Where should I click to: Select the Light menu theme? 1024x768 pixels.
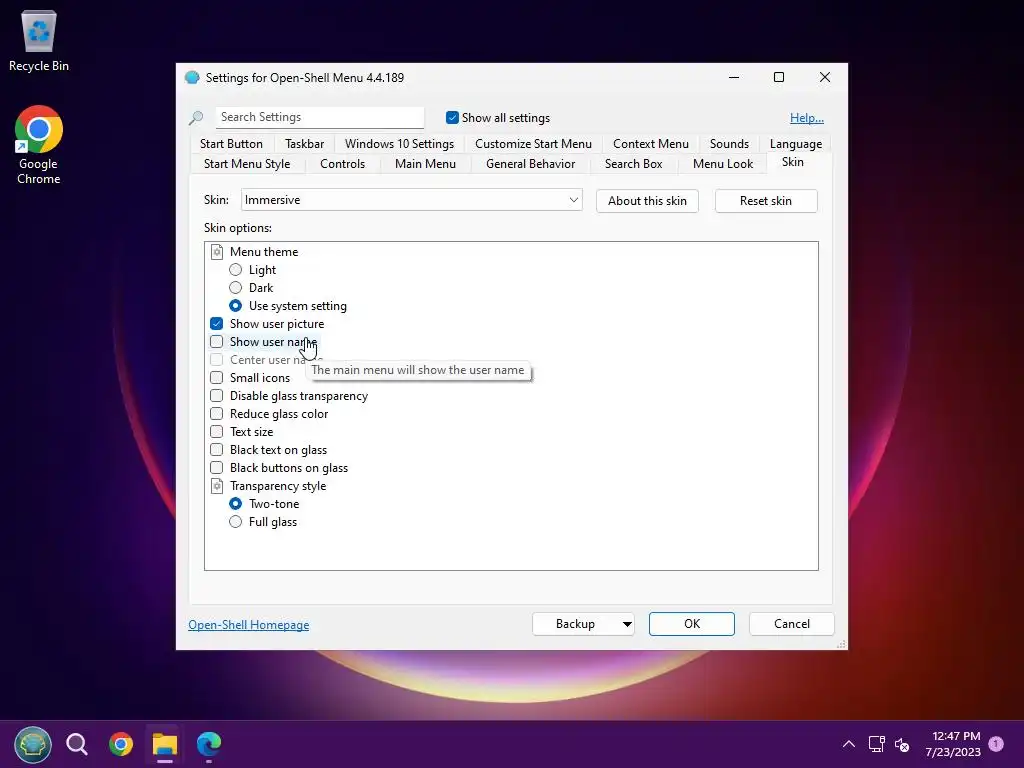pyautogui.click(x=236, y=270)
